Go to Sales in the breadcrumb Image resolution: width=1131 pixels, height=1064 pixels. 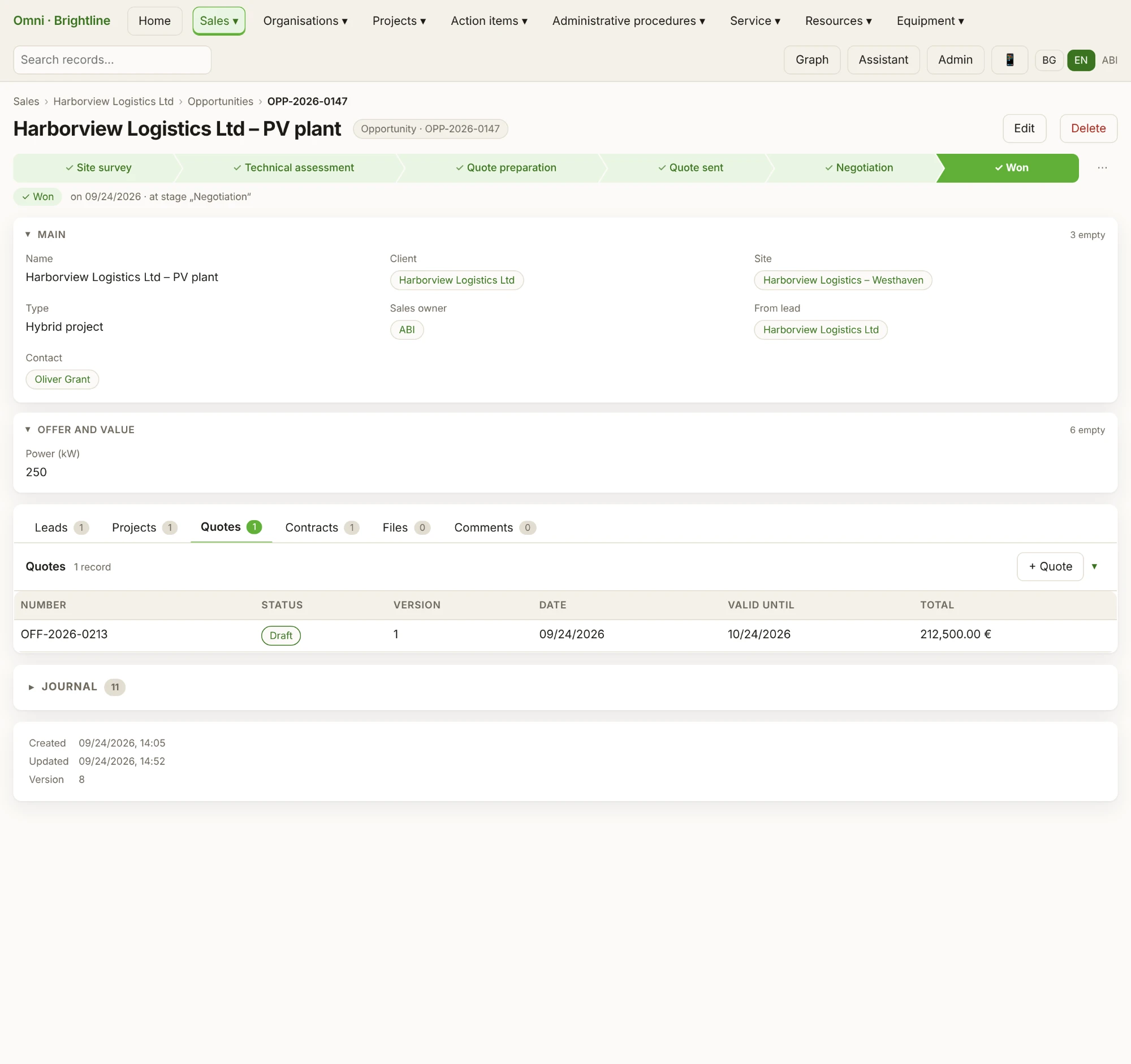click(26, 101)
